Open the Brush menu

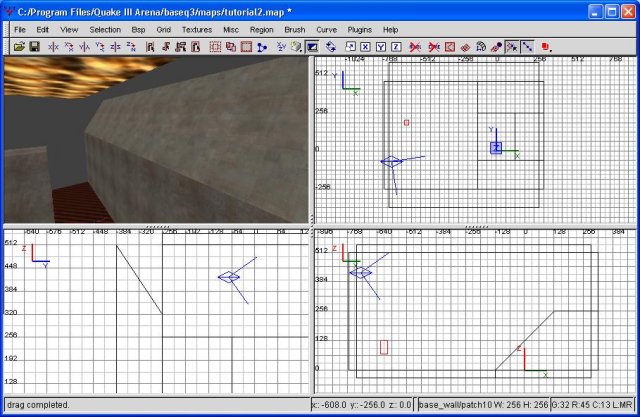click(x=295, y=30)
